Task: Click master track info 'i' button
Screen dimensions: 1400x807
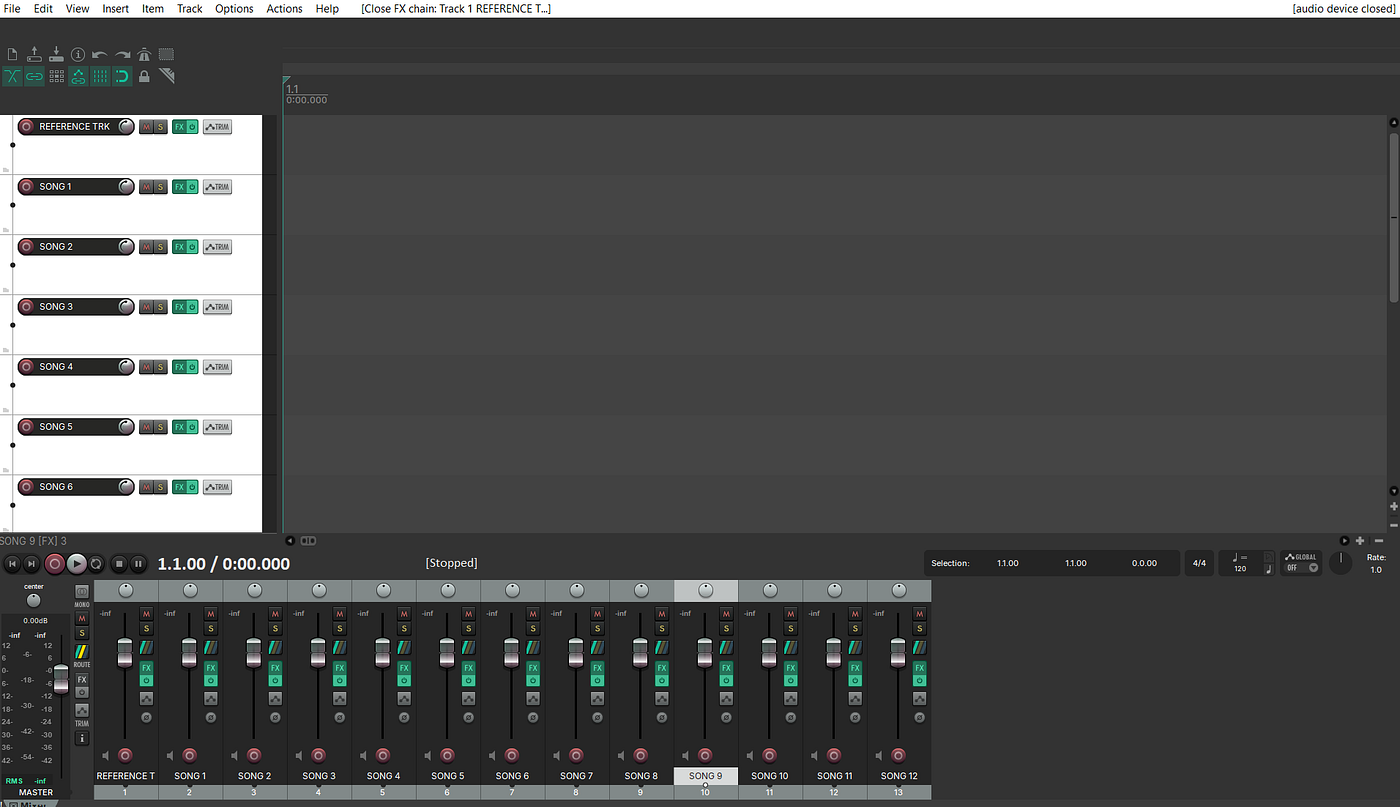Action: click(82, 738)
